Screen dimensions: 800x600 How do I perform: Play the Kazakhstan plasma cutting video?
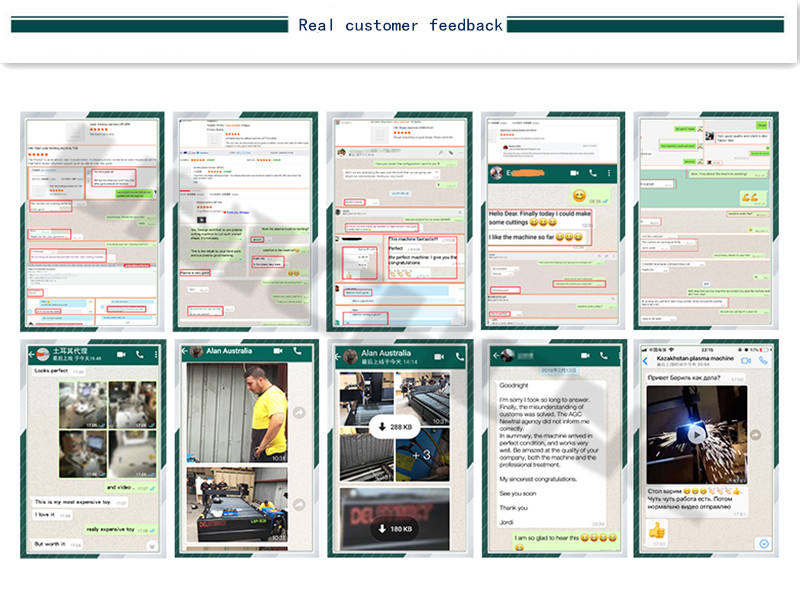coord(696,435)
